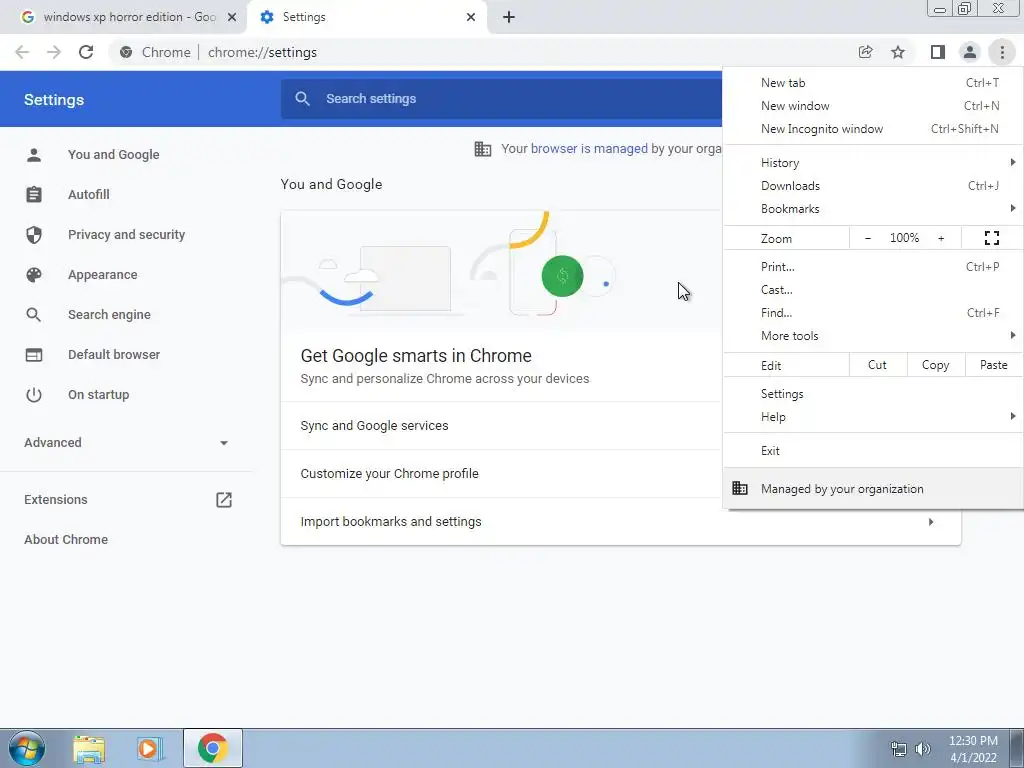Screen dimensions: 1024x768
Task: Click the Search settings input field
Action: click(x=502, y=99)
